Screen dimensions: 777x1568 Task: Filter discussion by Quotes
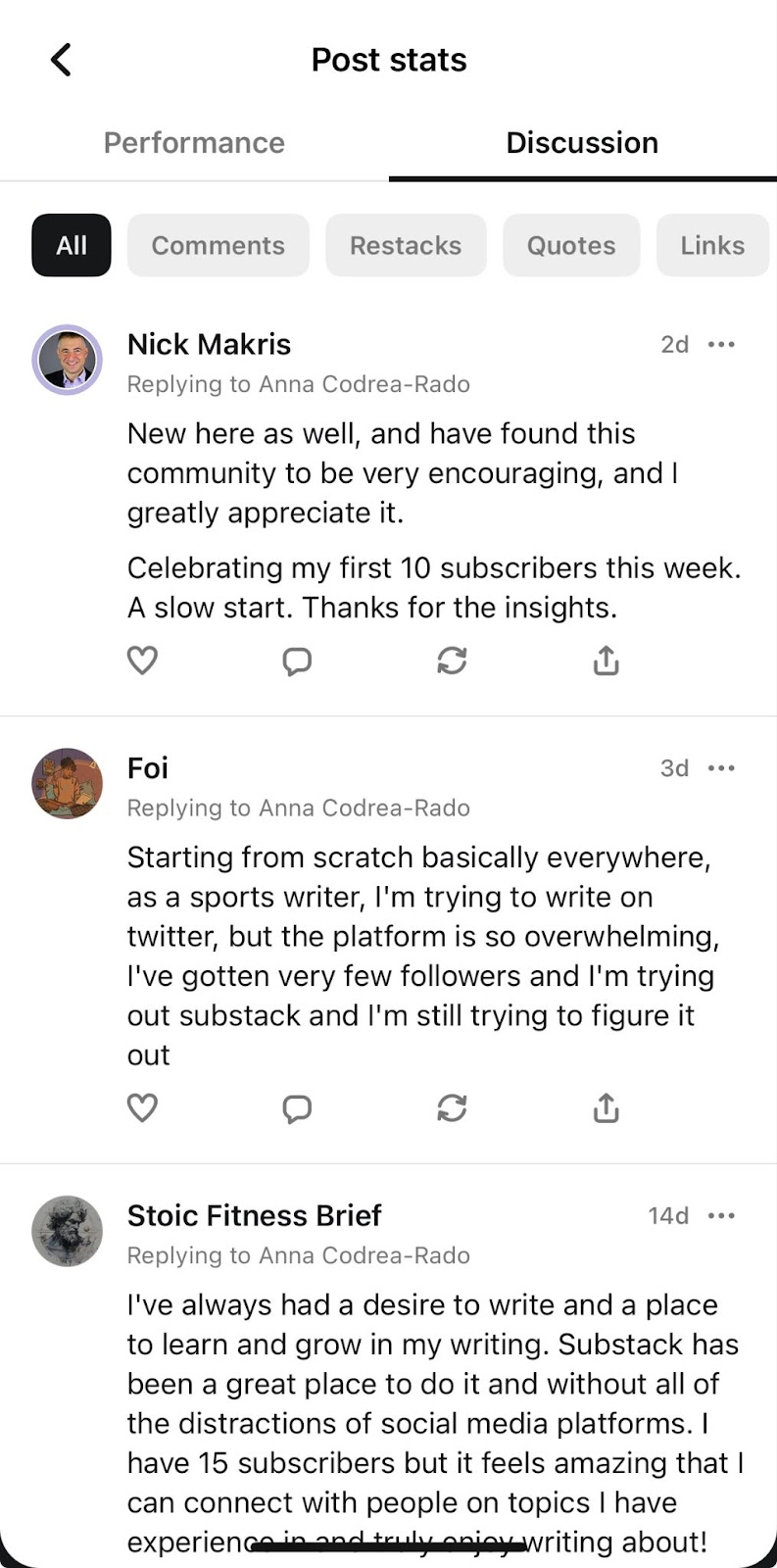pyautogui.click(x=571, y=245)
